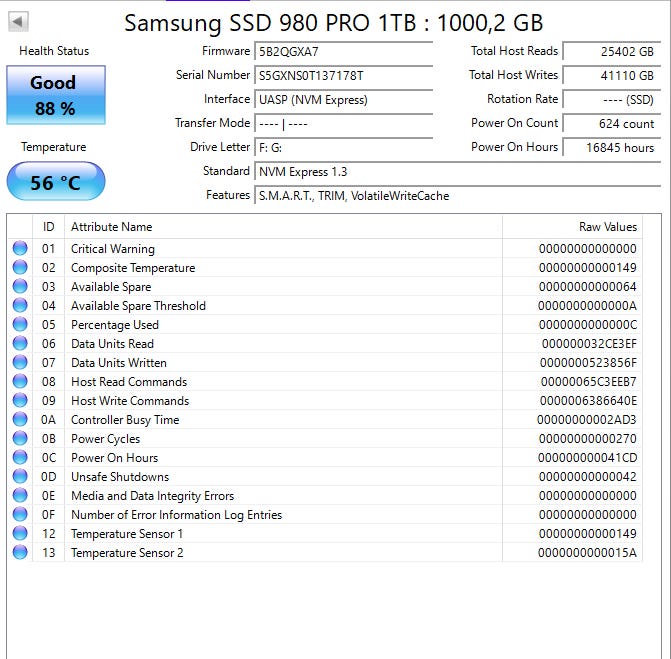Click the Rotation Rate value ---- (SSD)

tap(612, 99)
